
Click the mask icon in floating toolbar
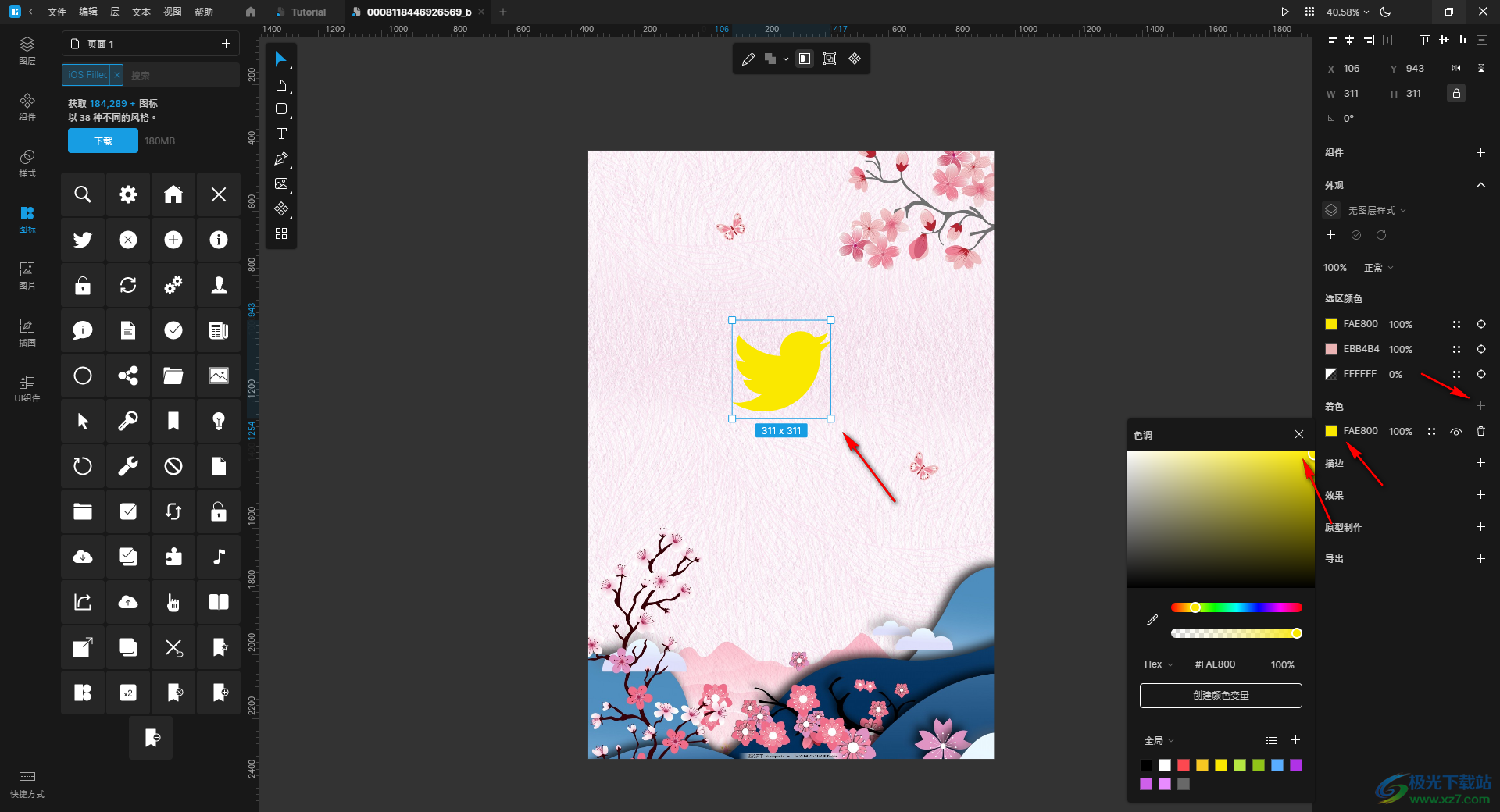pos(805,59)
